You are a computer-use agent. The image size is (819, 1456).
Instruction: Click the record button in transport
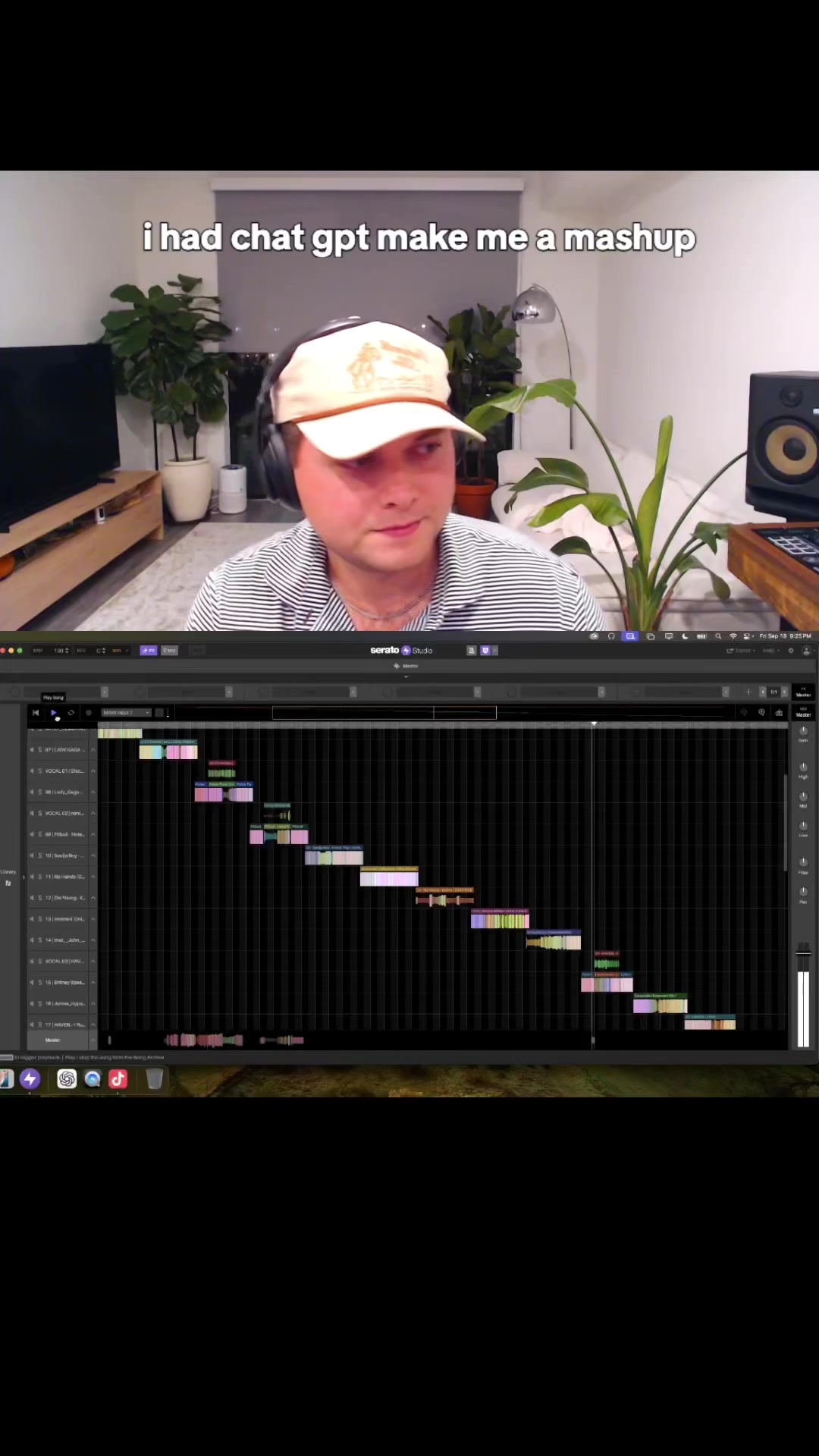(x=89, y=713)
